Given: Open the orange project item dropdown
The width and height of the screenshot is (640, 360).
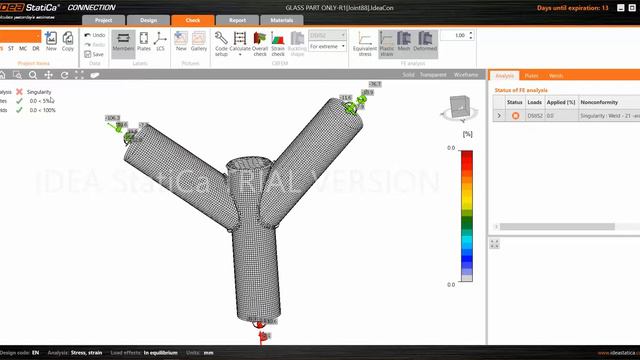Looking at the screenshot, I should coord(20,36).
